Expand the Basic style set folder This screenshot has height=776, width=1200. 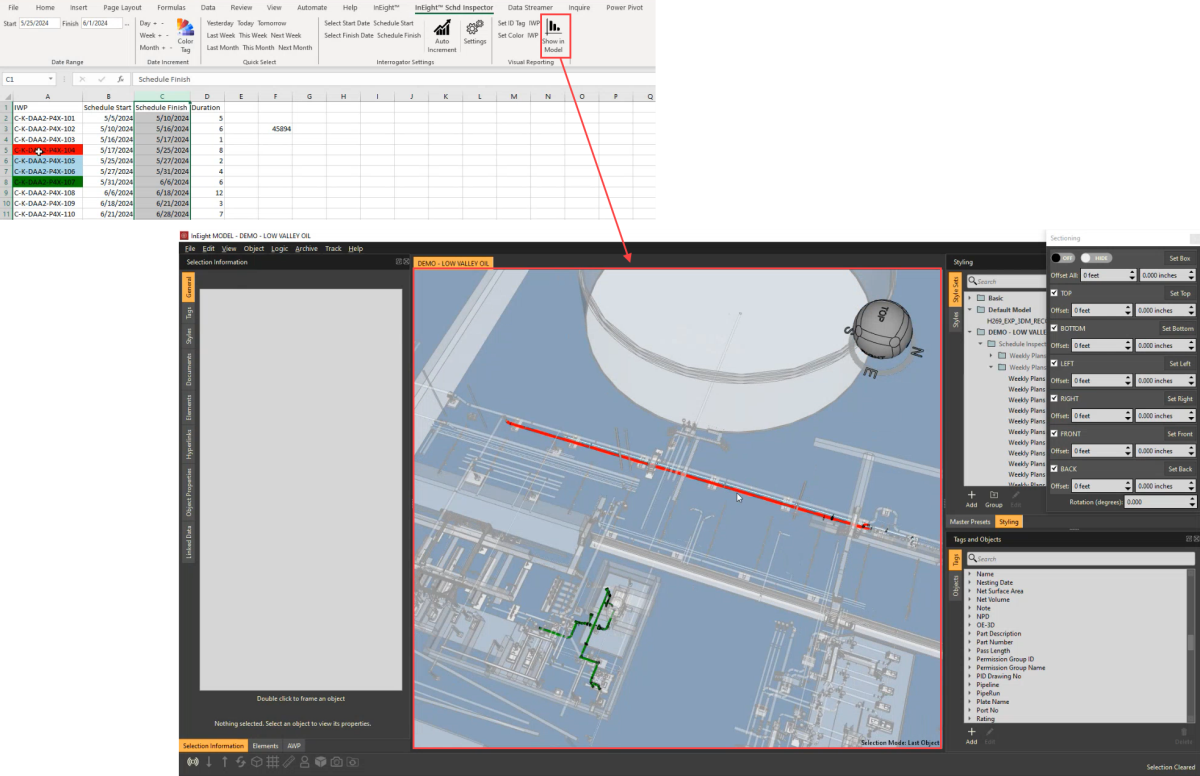coord(970,298)
